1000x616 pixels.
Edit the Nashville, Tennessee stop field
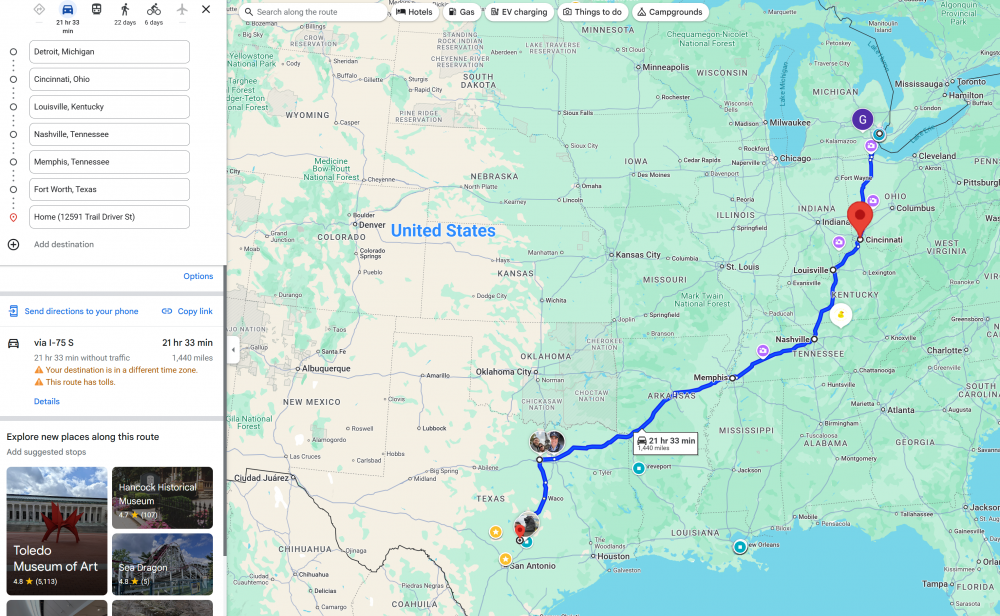point(109,135)
